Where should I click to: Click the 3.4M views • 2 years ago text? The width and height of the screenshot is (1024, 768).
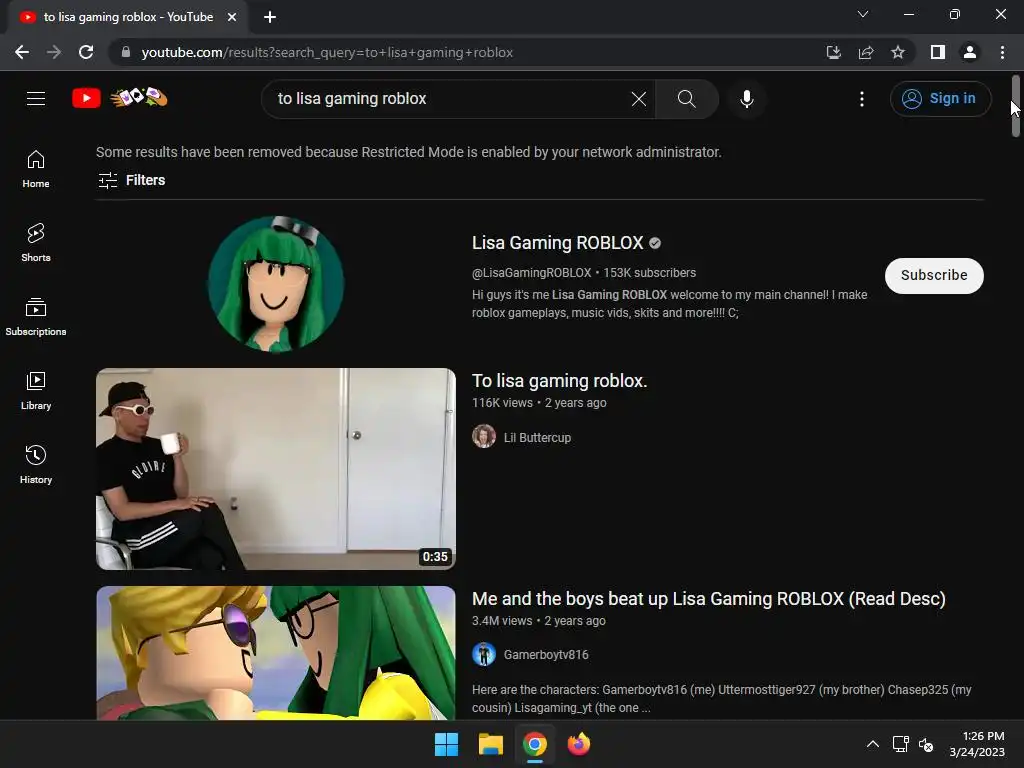(539, 621)
